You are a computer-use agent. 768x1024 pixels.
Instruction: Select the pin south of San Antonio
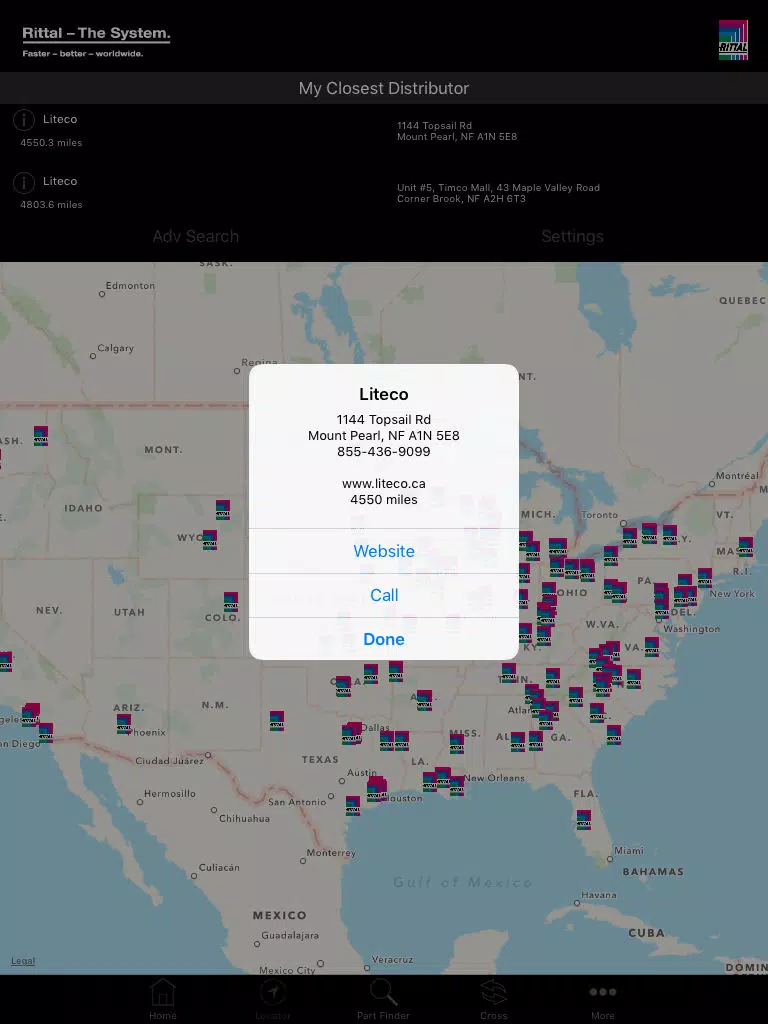(353, 806)
